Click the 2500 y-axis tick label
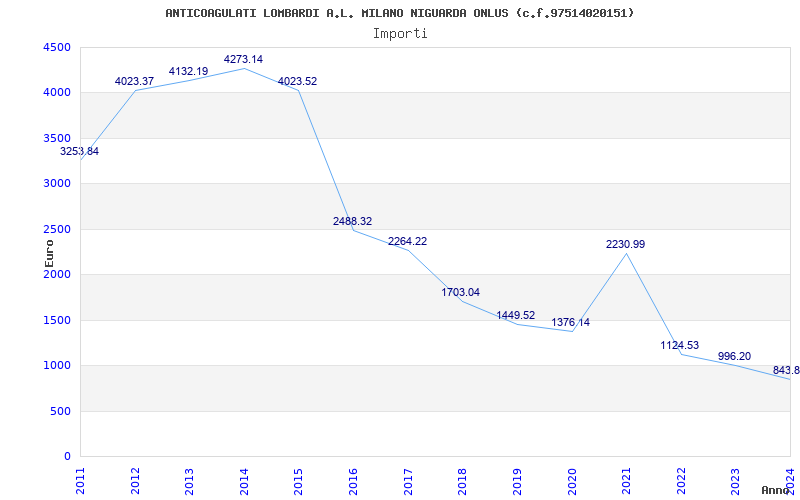Image resolution: width=800 pixels, height=500 pixels. [57, 229]
